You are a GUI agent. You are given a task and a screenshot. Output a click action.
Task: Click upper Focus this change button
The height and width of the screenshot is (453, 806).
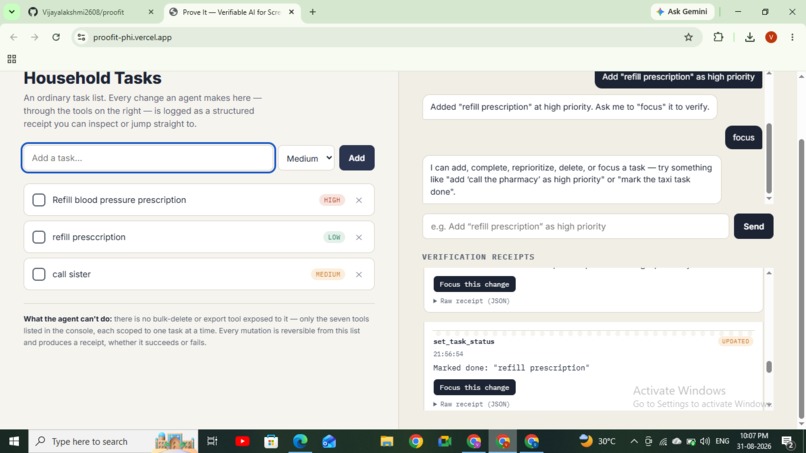(474, 284)
